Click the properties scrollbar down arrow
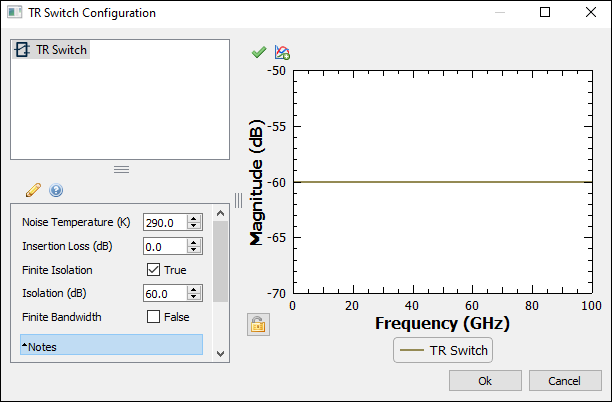The image size is (612, 402). 220,354
